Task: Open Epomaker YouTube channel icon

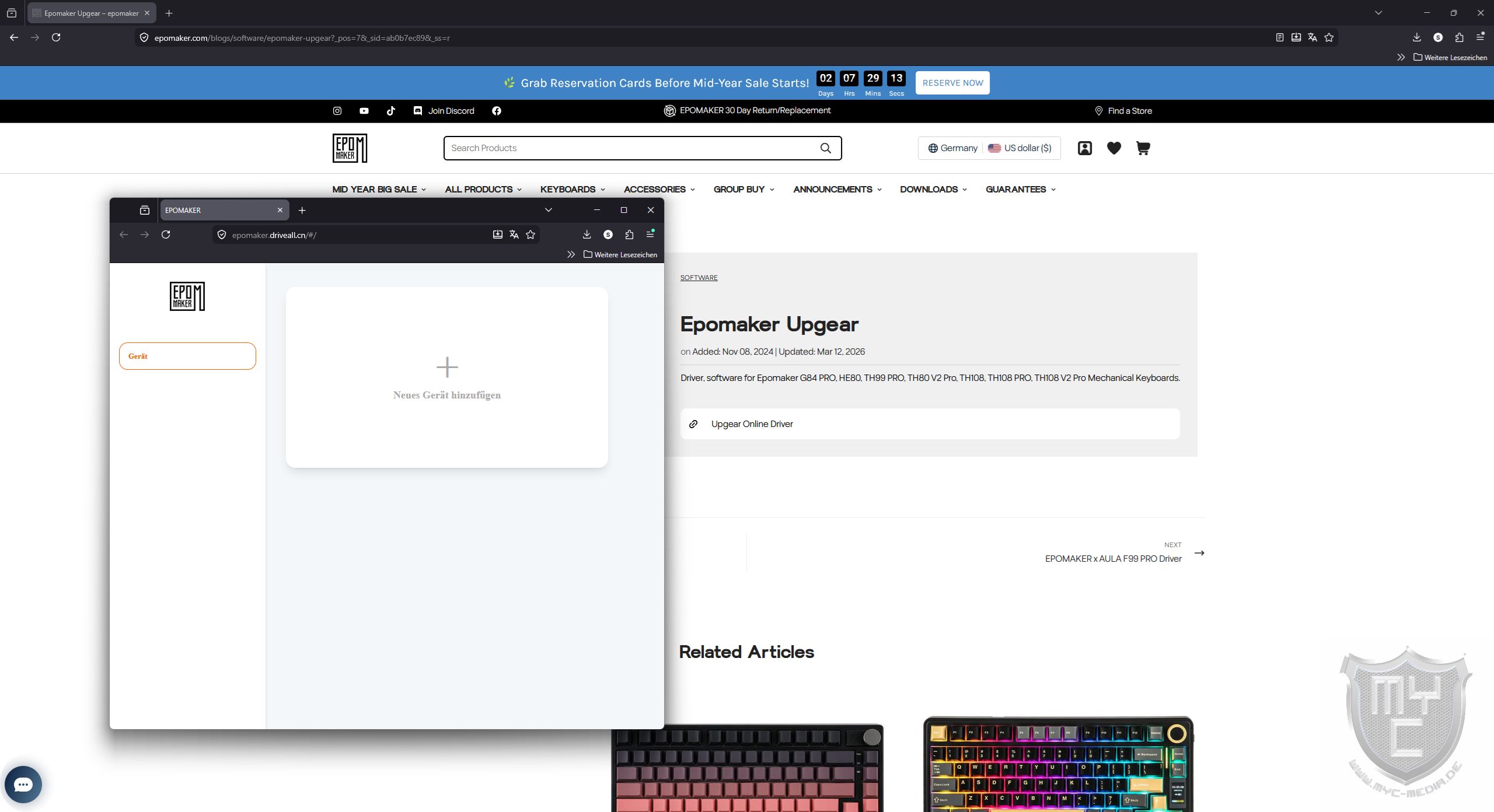Action: pos(364,111)
